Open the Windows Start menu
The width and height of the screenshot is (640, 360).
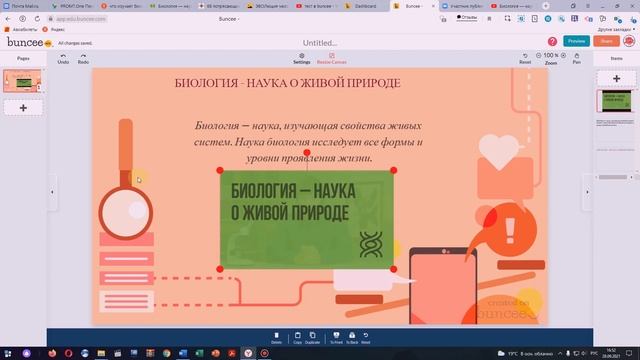tap(8, 353)
